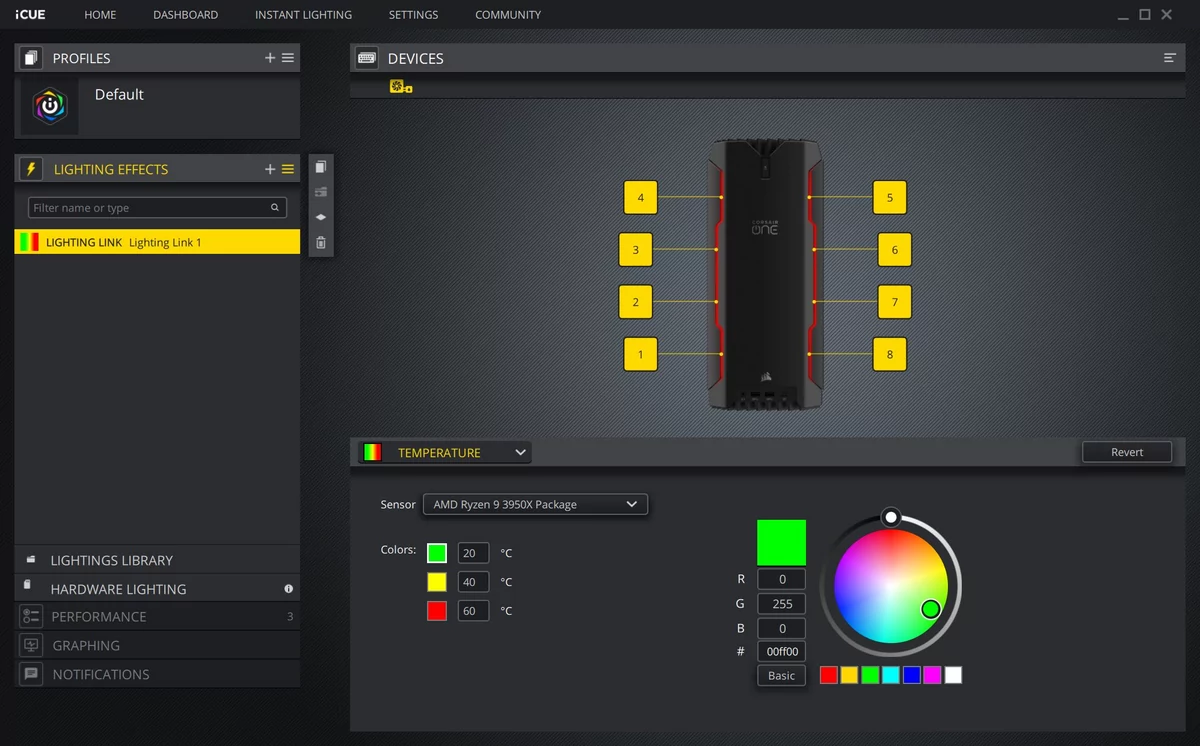Click the 40 temperature threshold field

pos(473,582)
